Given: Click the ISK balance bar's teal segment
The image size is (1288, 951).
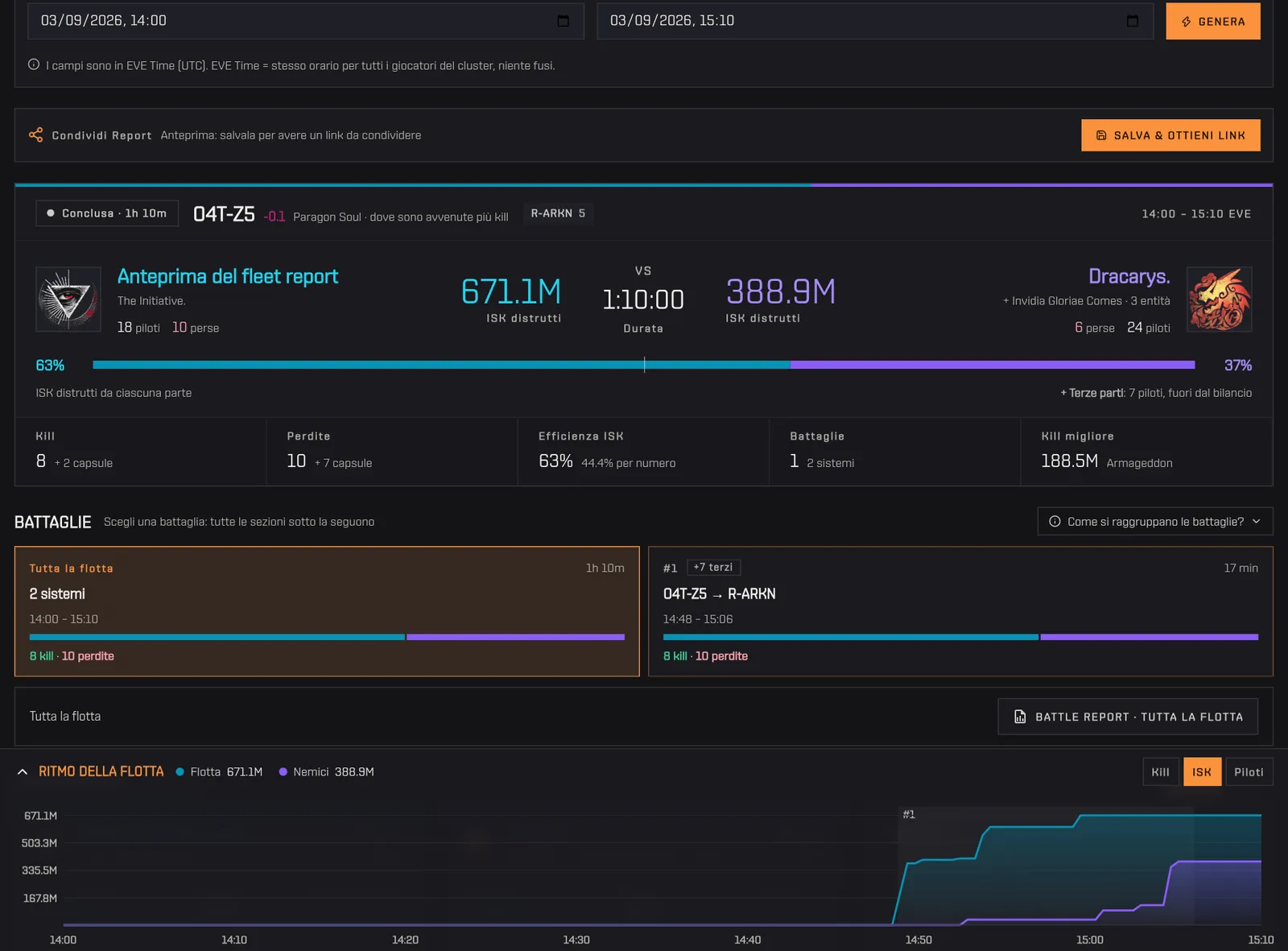Looking at the screenshot, I should (441, 365).
